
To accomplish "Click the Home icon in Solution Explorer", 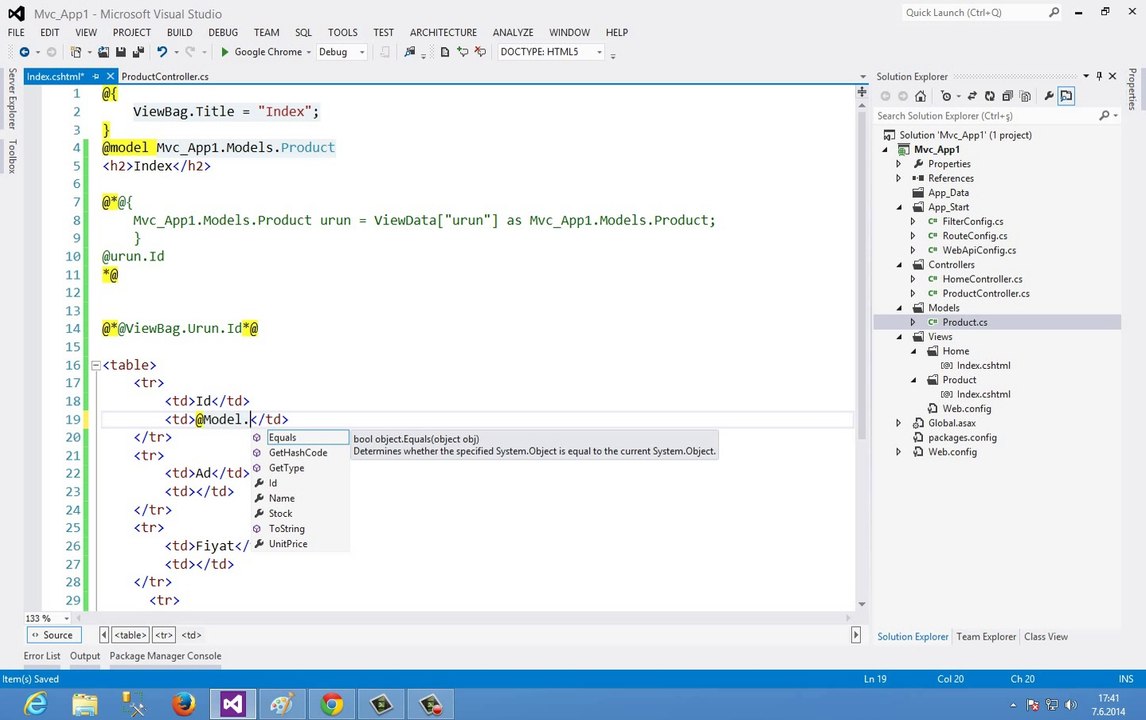I will pyautogui.click(x=920, y=96).
